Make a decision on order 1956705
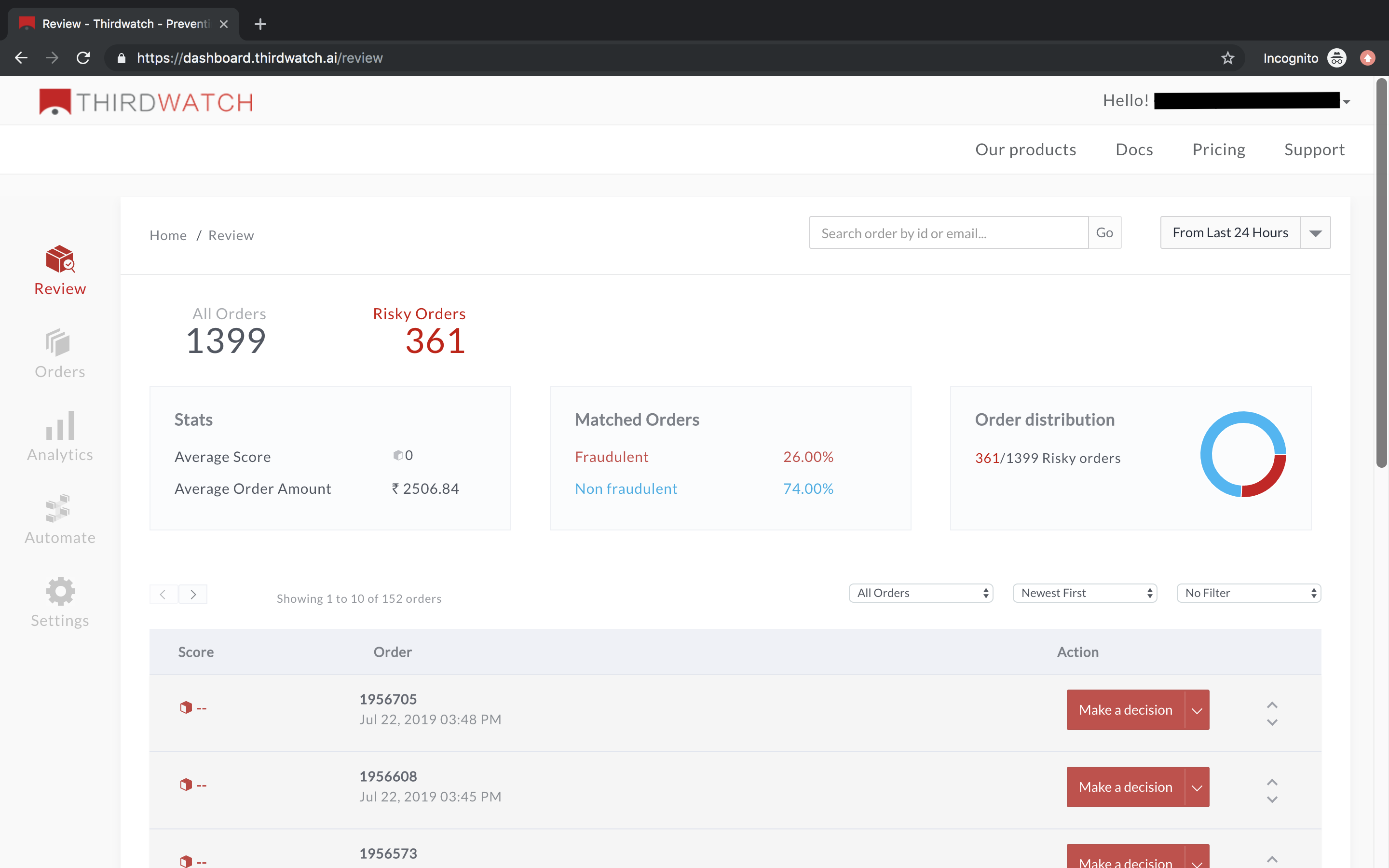Image resolution: width=1389 pixels, height=868 pixels. click(x=1126, y=710)
